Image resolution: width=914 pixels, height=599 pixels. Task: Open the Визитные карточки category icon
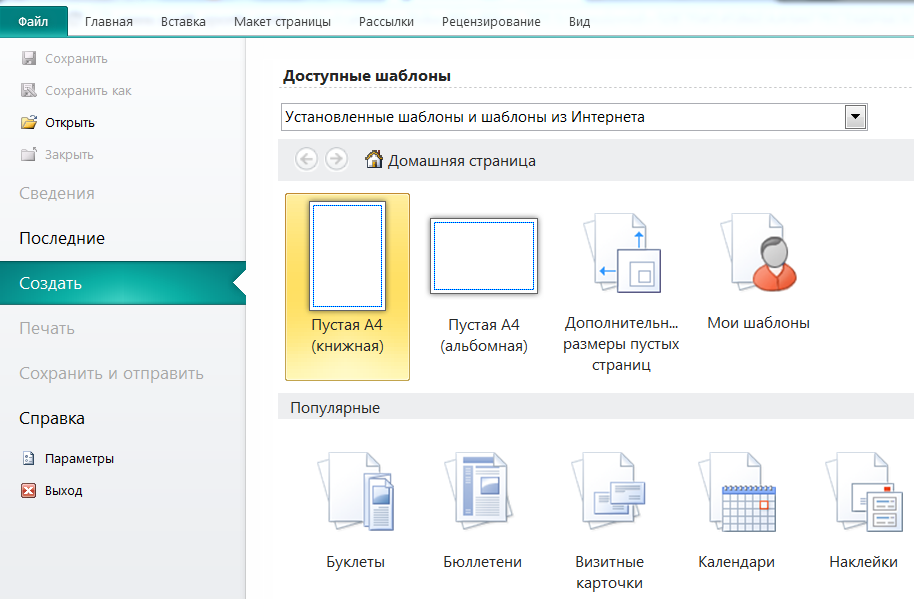[609, 491]
